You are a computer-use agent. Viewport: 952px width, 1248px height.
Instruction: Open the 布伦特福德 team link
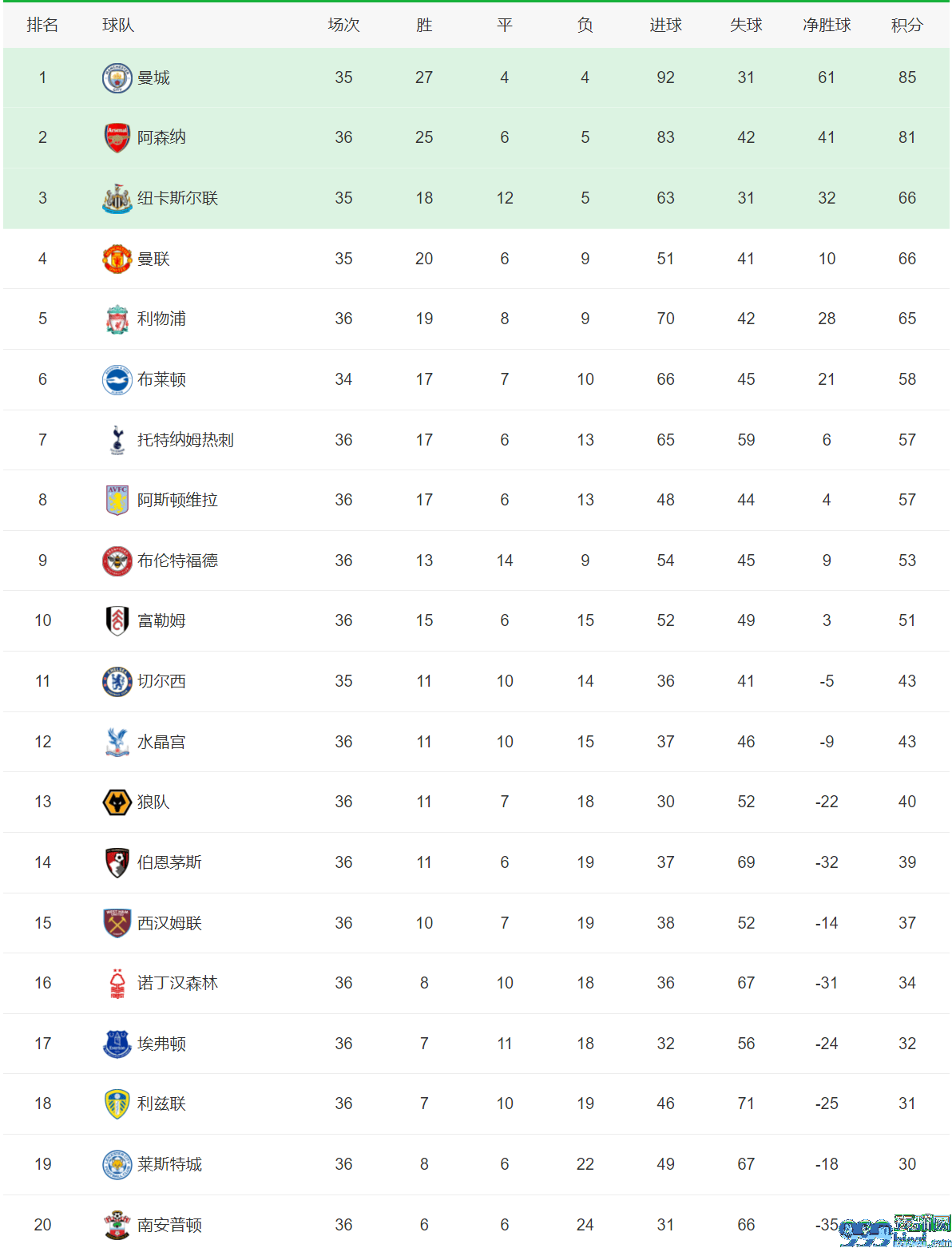click(x=177, y=561)
